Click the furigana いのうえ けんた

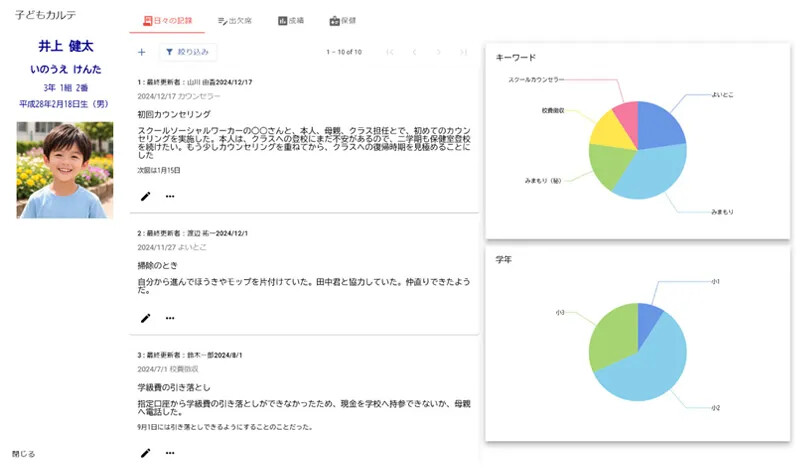coord(66,69)
